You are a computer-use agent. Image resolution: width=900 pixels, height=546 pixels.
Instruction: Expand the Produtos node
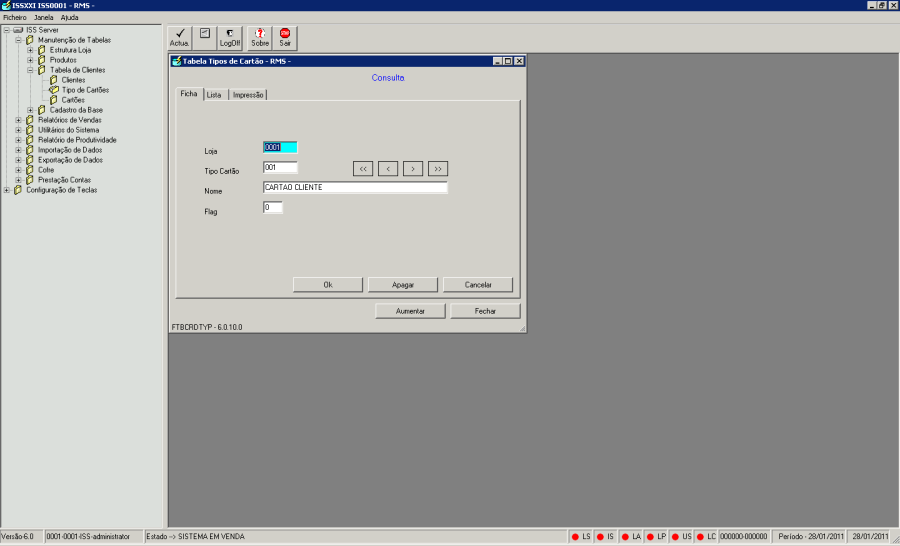point(30,60)
